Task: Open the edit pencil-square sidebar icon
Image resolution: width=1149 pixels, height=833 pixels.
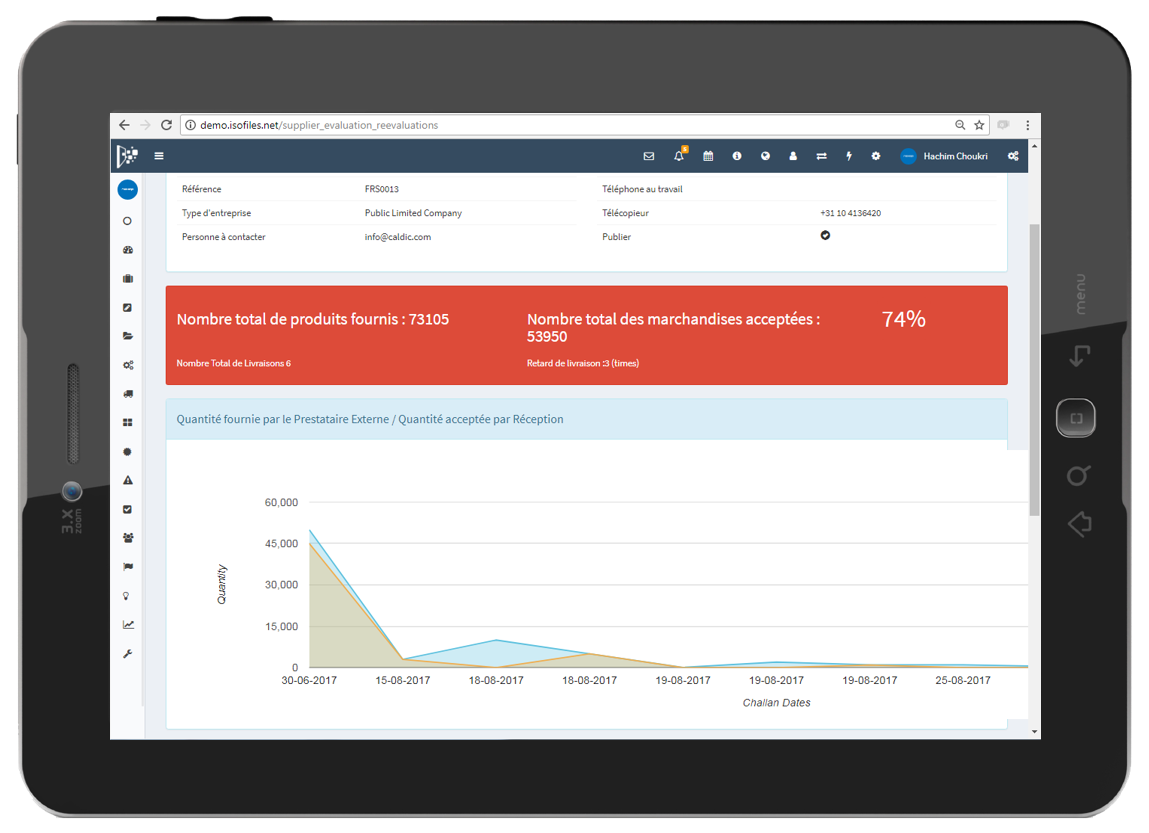Action: click(128, 308)
